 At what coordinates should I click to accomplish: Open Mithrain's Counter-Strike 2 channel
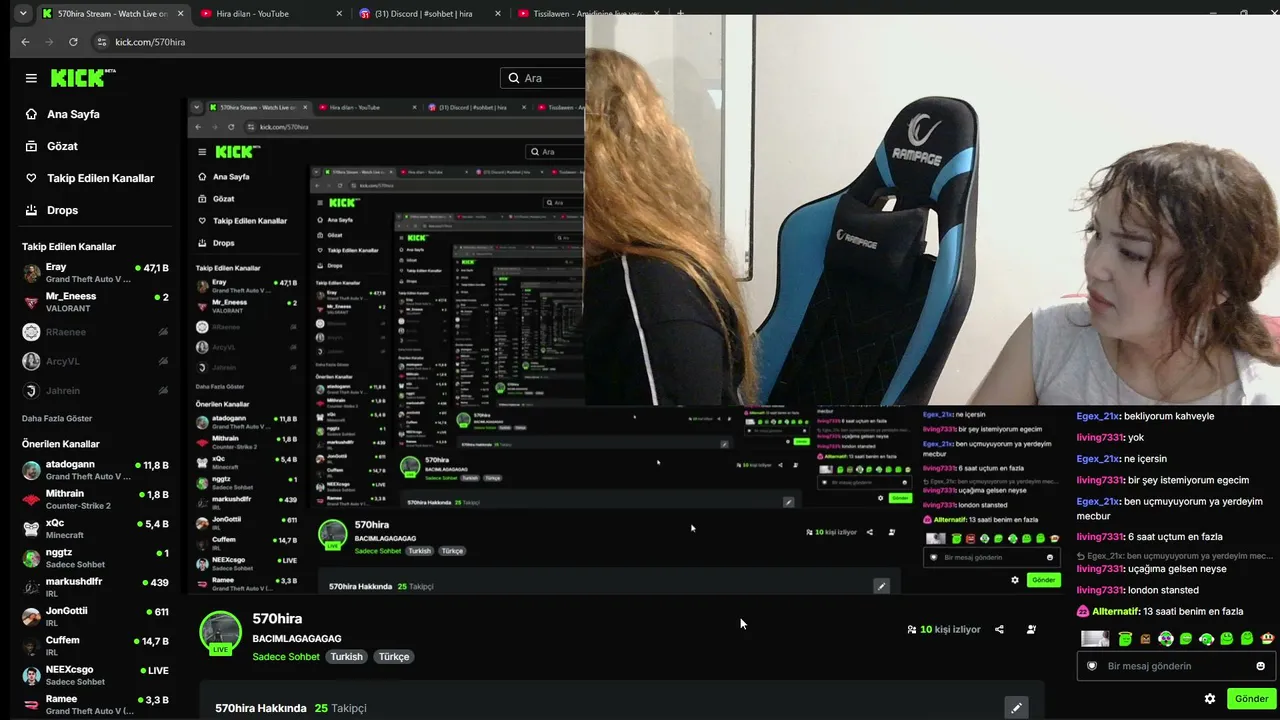(96, 499)
